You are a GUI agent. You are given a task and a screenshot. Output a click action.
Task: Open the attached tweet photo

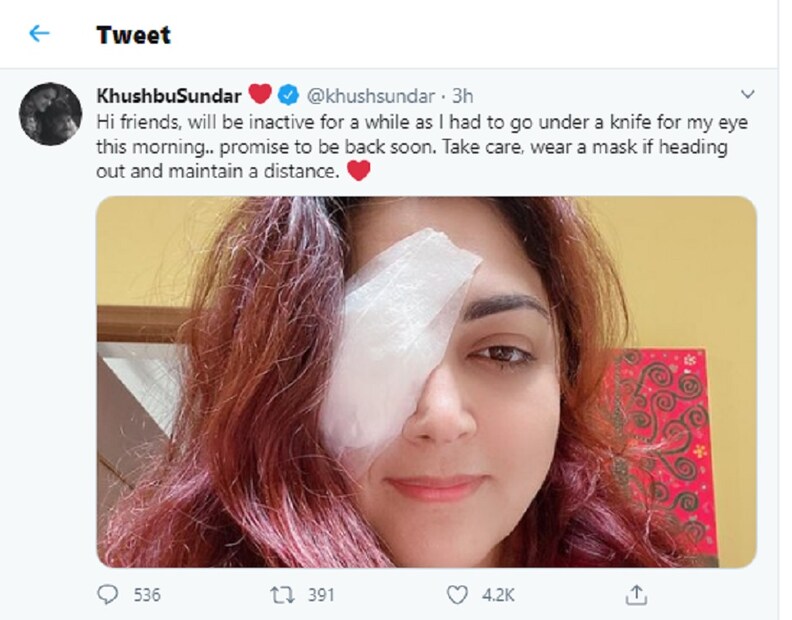426,382
